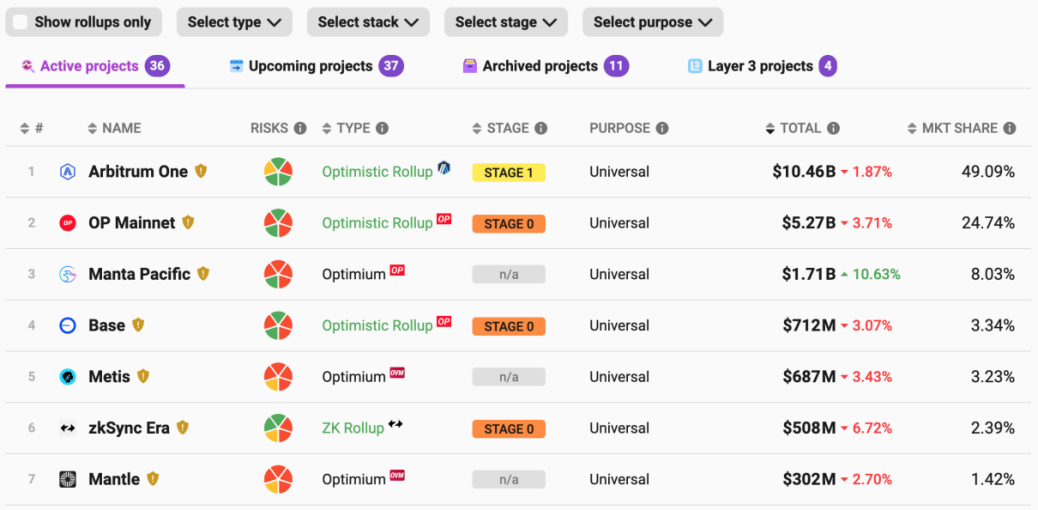Click the TOTAL column info icon
The image size is (1038, 510).
point(833,128)
